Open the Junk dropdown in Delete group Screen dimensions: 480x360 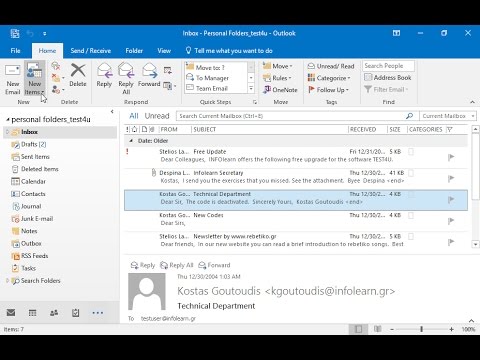click(58, 90)
